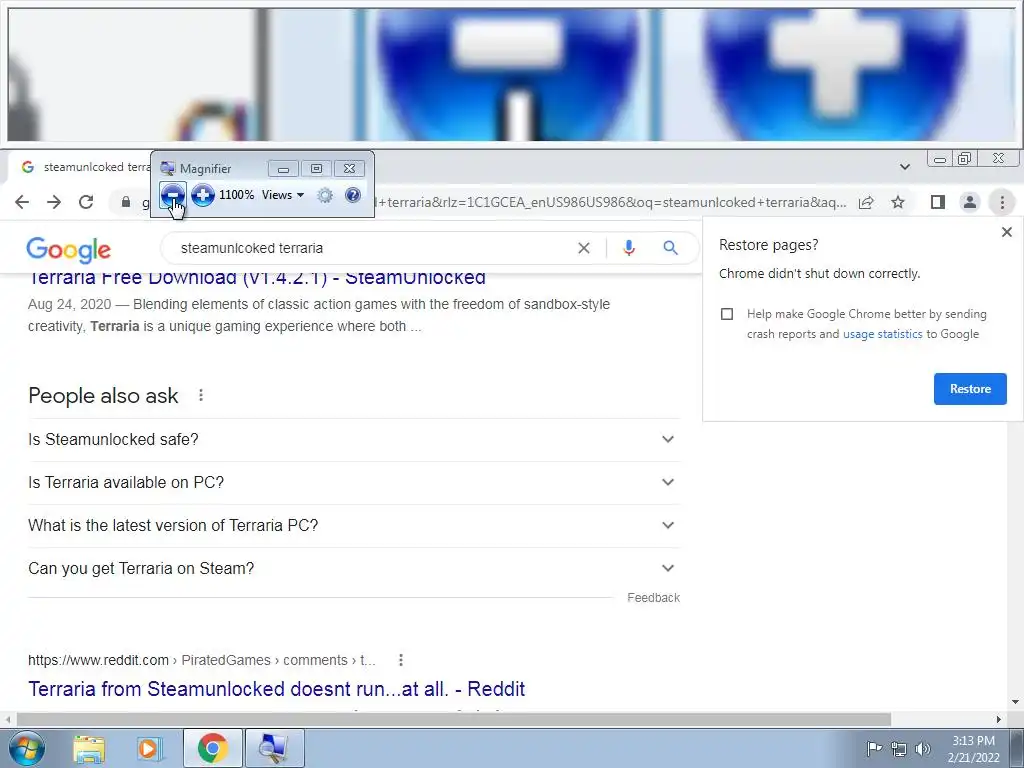Open options for the reddit.com result
The image size is (1024, 768).
click(x=401, y=660)
